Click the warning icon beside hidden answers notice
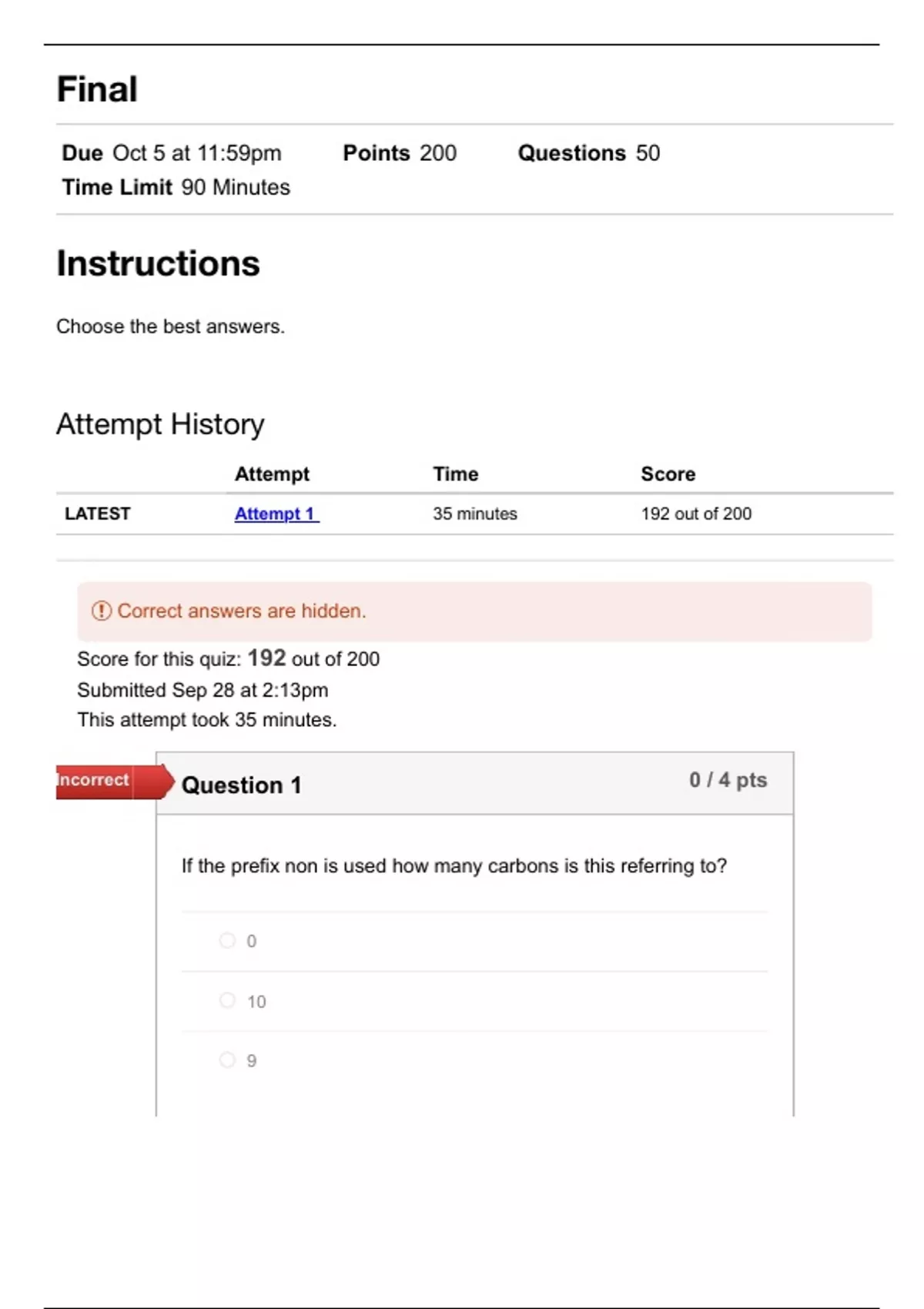Screen dimensions: 924x1309 coord(102,611)
